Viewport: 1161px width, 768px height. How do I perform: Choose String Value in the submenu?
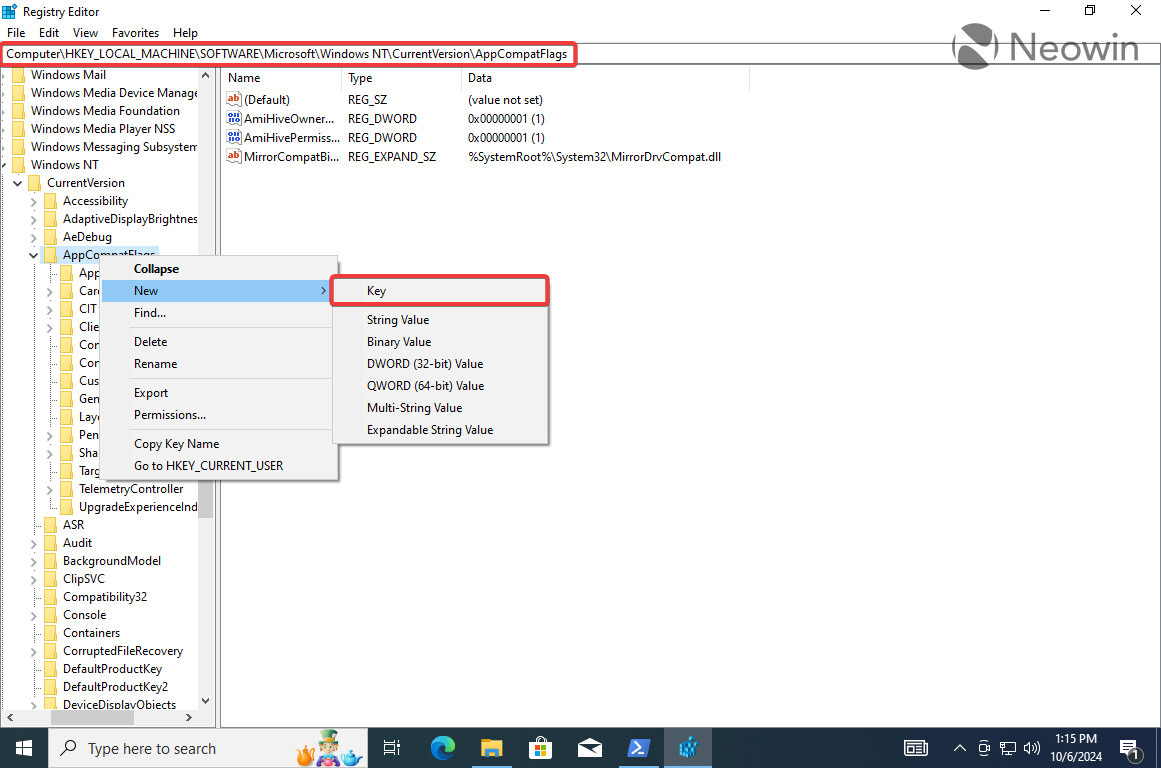point(440,320)
